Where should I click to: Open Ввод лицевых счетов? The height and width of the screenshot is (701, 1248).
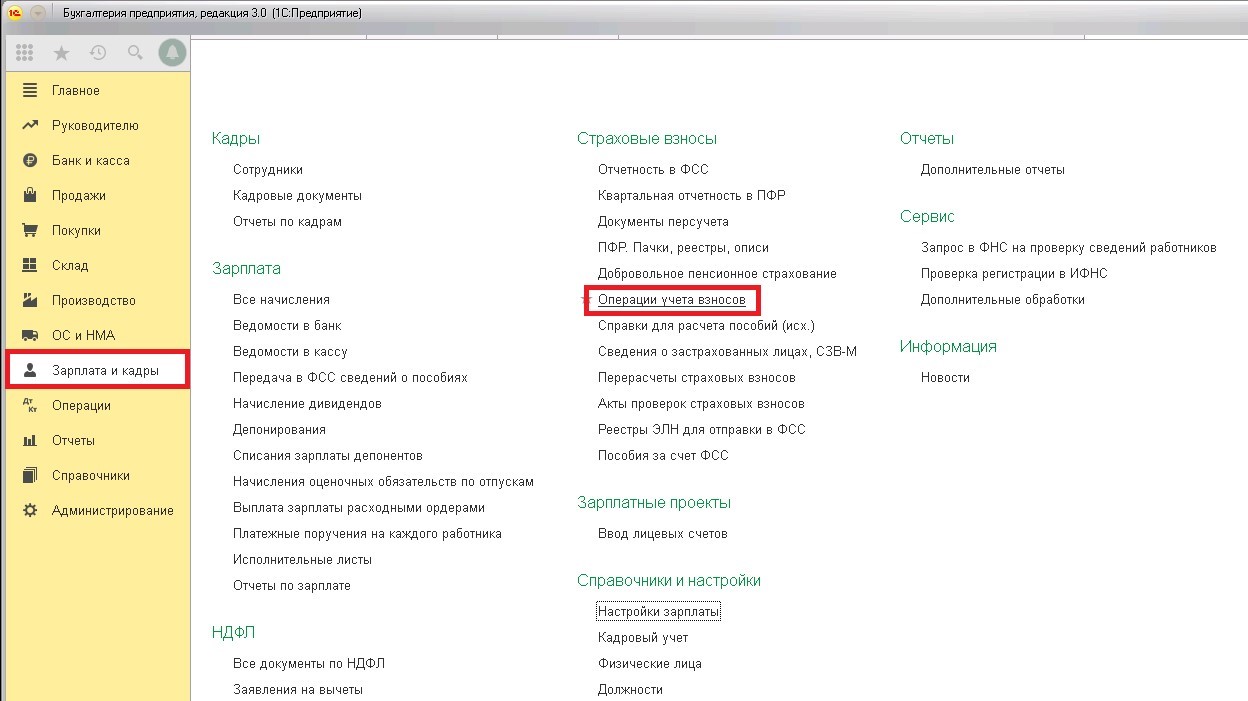click(663, 534)
